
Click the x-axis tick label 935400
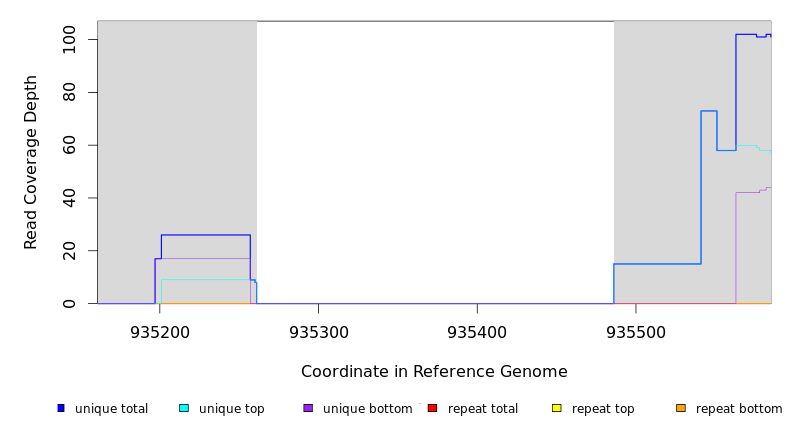477,331
